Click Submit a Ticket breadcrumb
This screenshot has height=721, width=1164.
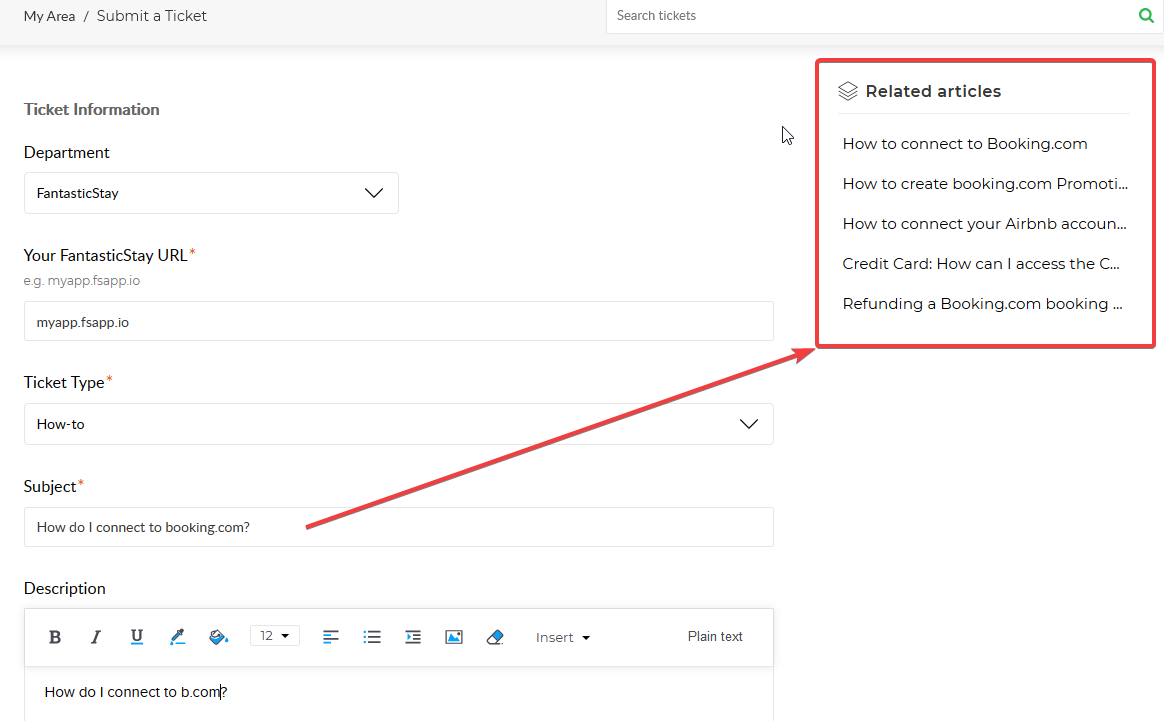coord(151,16)
